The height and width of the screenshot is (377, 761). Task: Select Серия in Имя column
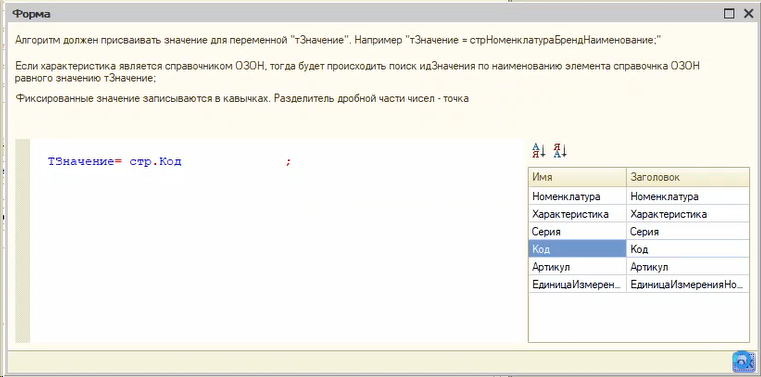(577, 231)
